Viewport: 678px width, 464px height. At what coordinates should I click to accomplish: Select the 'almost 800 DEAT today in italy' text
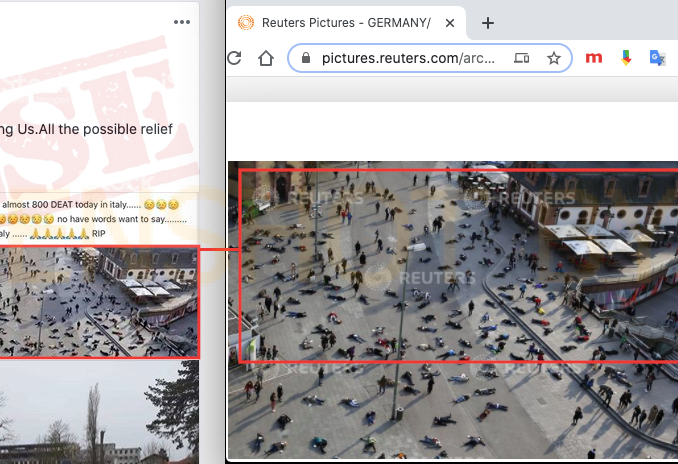[71, 205]
